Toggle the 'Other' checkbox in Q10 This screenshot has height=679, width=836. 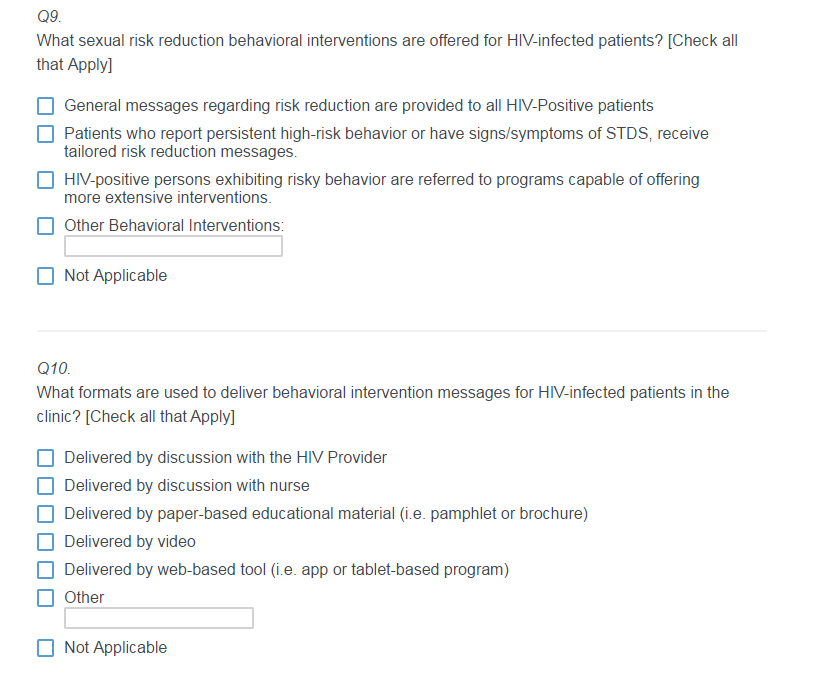click(46, 598)
